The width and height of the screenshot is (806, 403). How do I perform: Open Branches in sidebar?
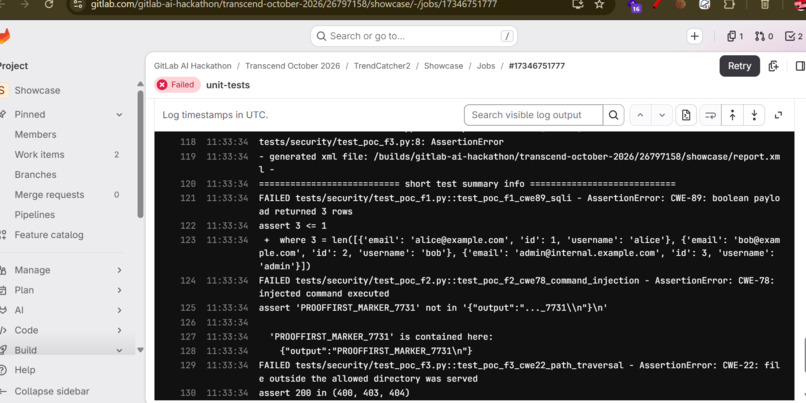35,175
